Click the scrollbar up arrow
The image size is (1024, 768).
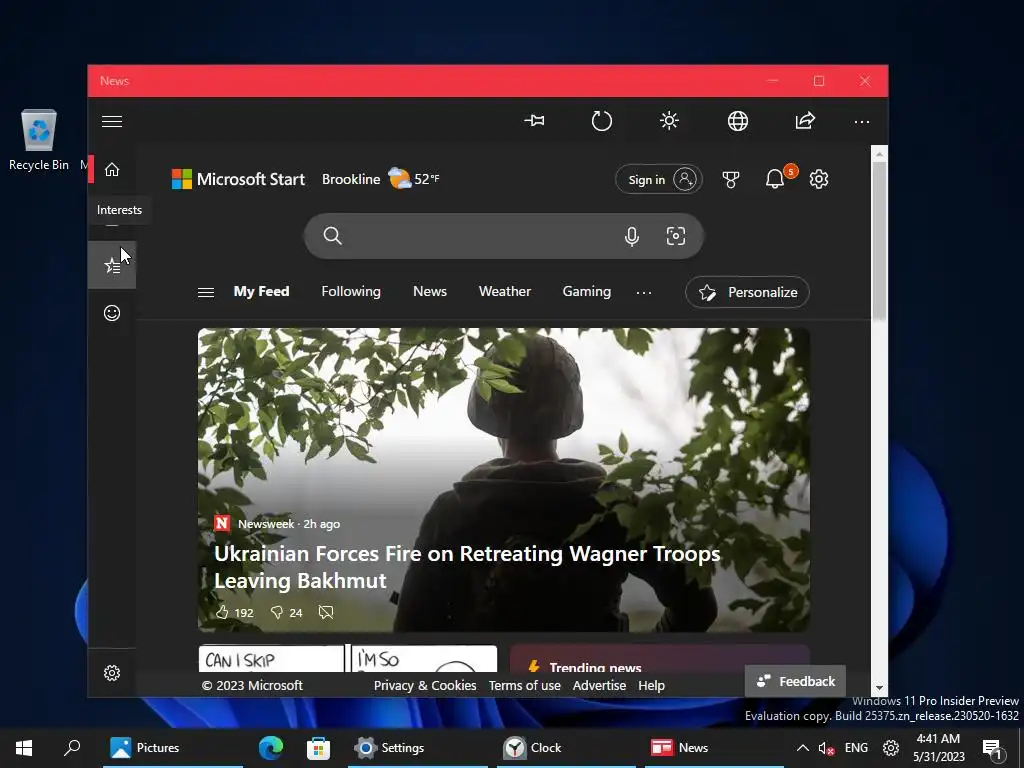click(x=879, y=154)
